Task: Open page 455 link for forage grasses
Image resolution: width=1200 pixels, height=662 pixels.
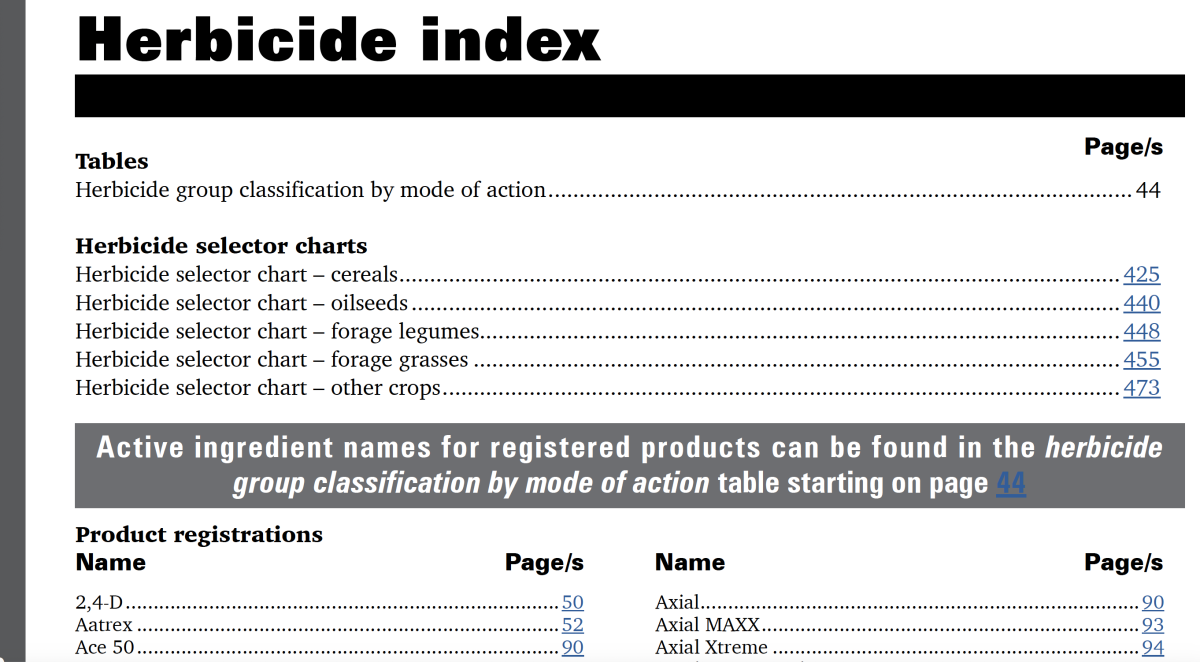Action: 1141,359
